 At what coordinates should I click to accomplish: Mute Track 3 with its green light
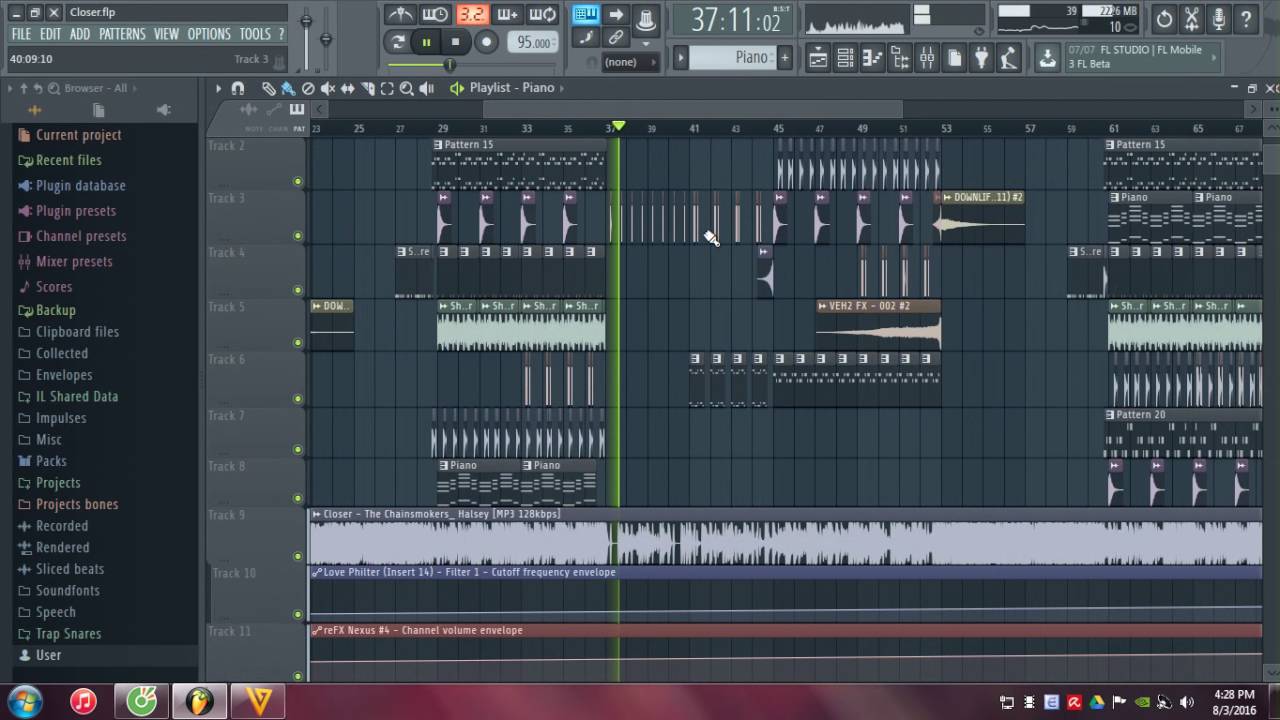point(298,236)
